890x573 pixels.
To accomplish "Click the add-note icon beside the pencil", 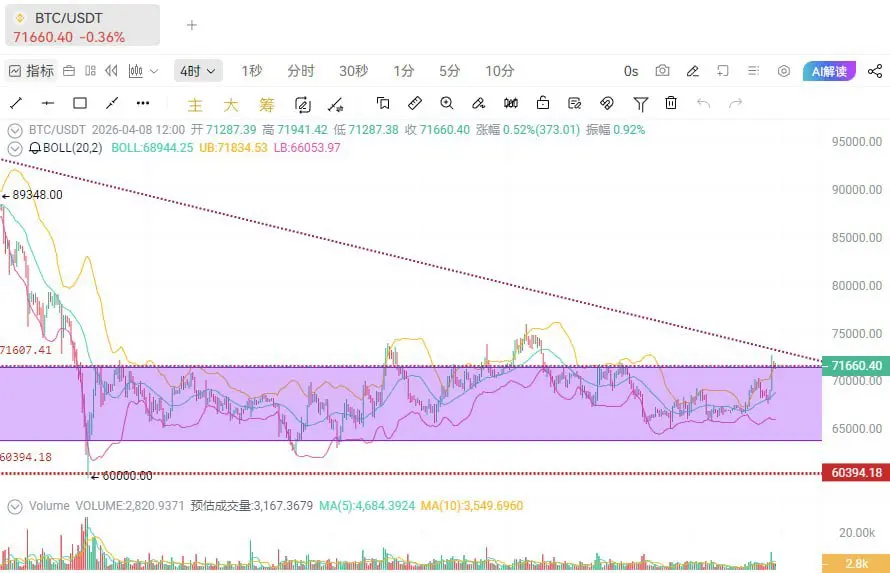I will (723, 71).
